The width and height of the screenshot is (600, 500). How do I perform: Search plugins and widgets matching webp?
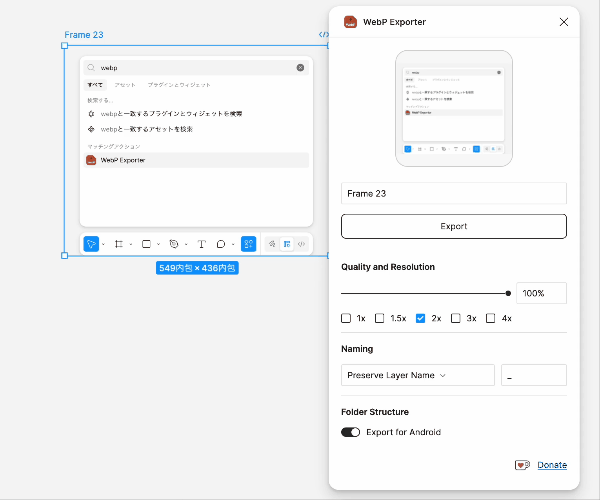196,114
